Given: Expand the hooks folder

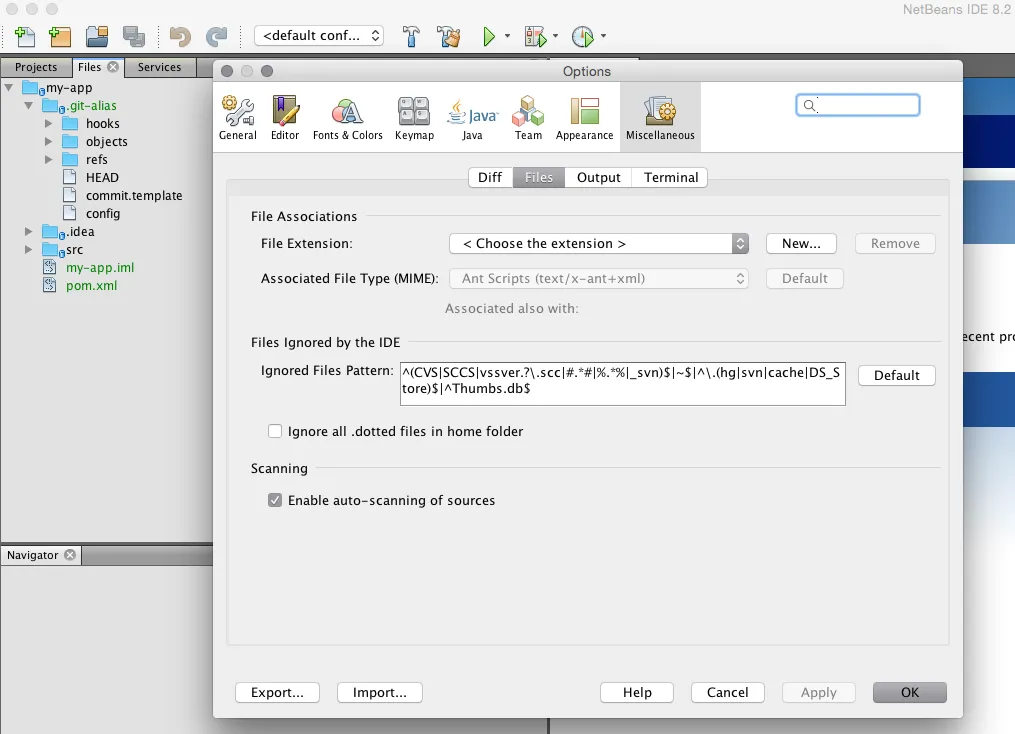Looking at the screenshot, I should pyautogui.click(x=49, y=123).
